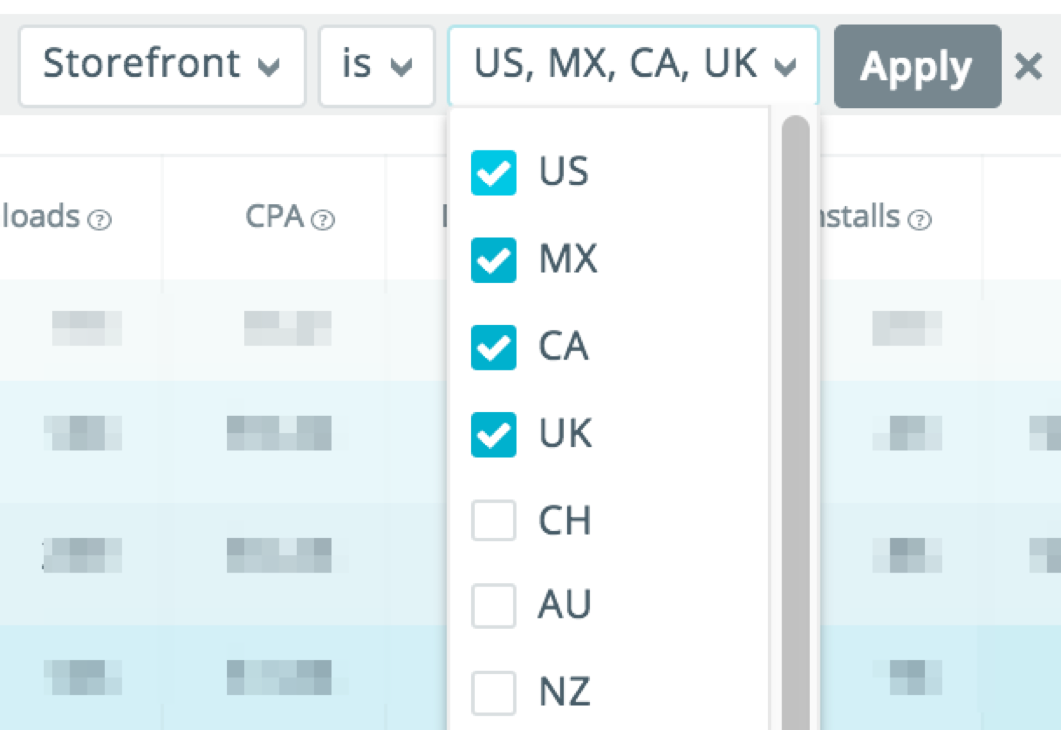Click the checkmark icon inside the US checkbox
This screenshot has width=1061, height=730.
click(x=492, y=173)
